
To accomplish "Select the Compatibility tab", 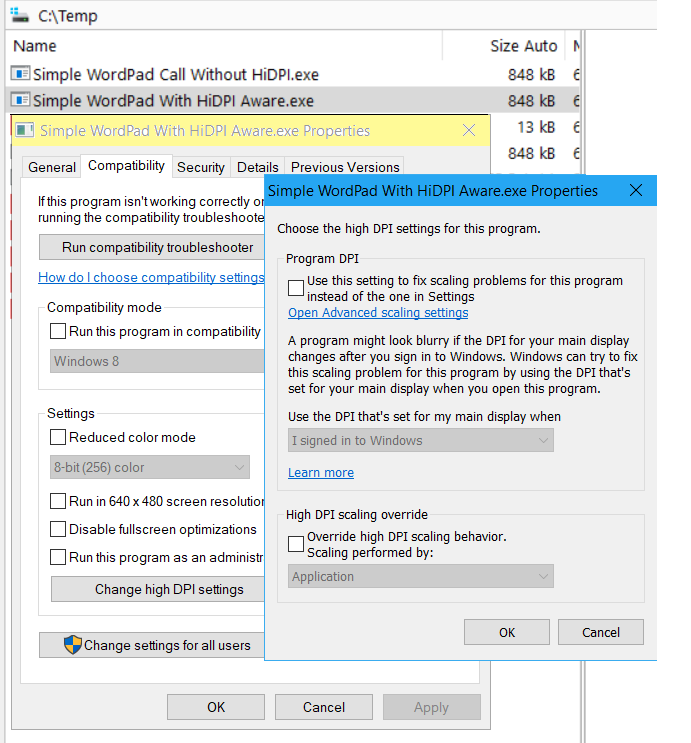I will click(126, 166).
